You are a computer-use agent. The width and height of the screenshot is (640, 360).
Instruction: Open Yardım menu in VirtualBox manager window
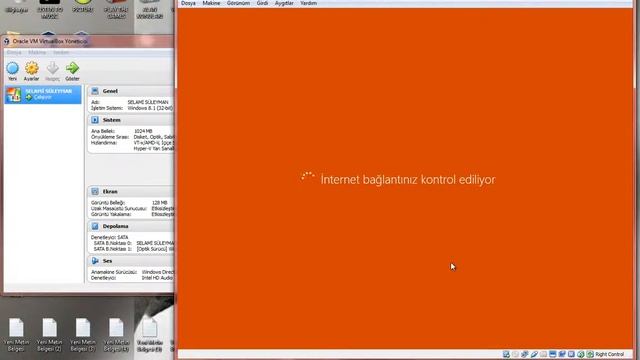61,53
